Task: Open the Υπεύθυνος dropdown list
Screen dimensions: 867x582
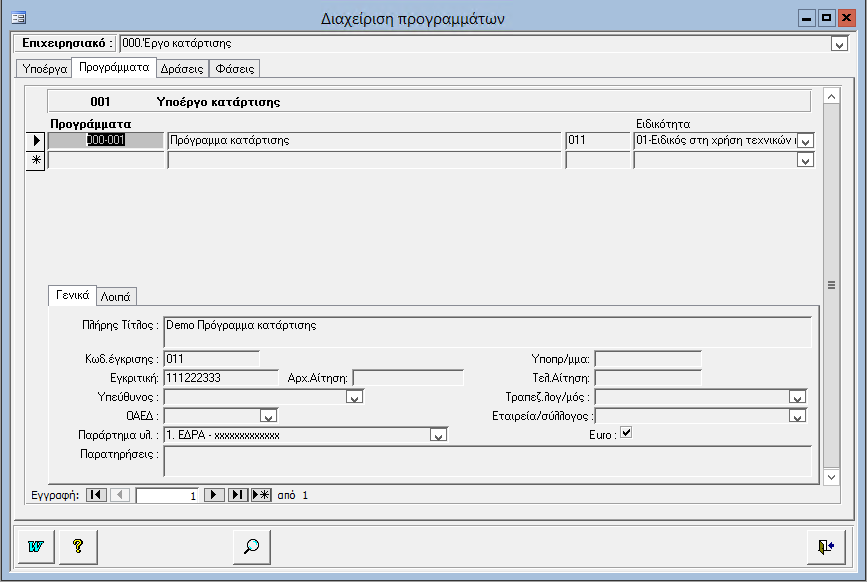Action: click(353, 397)
